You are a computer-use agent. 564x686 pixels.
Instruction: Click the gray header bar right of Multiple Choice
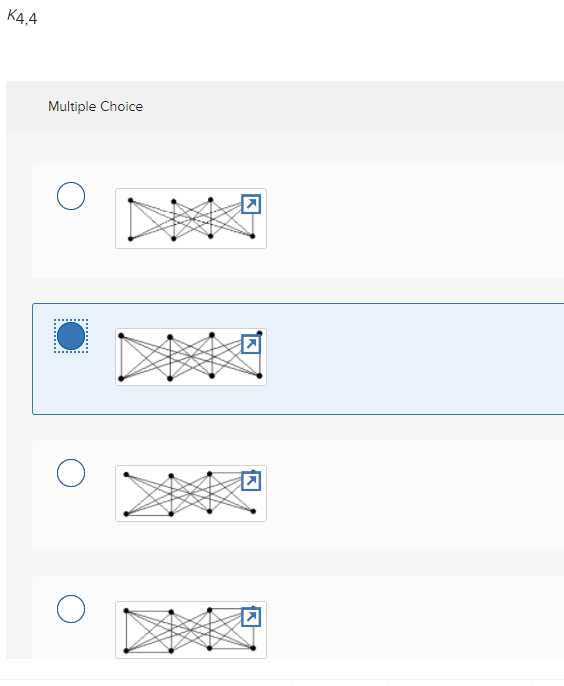(x=350, y=106)
